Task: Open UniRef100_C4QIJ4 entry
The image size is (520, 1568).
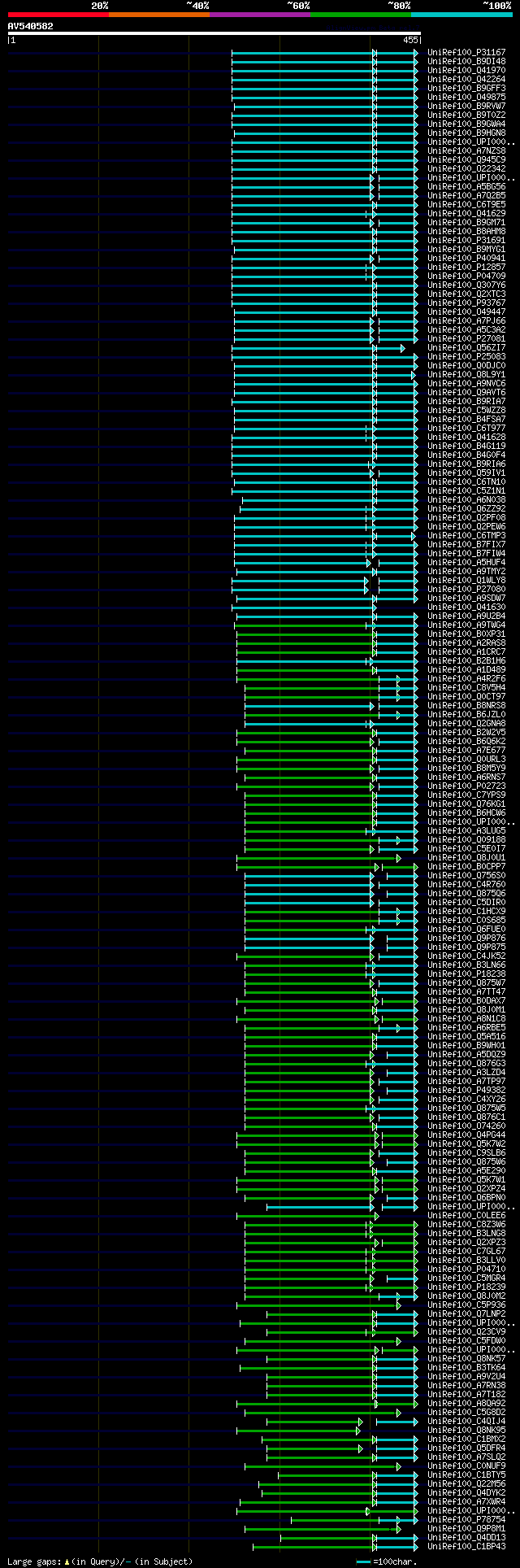Action: 466,1421
